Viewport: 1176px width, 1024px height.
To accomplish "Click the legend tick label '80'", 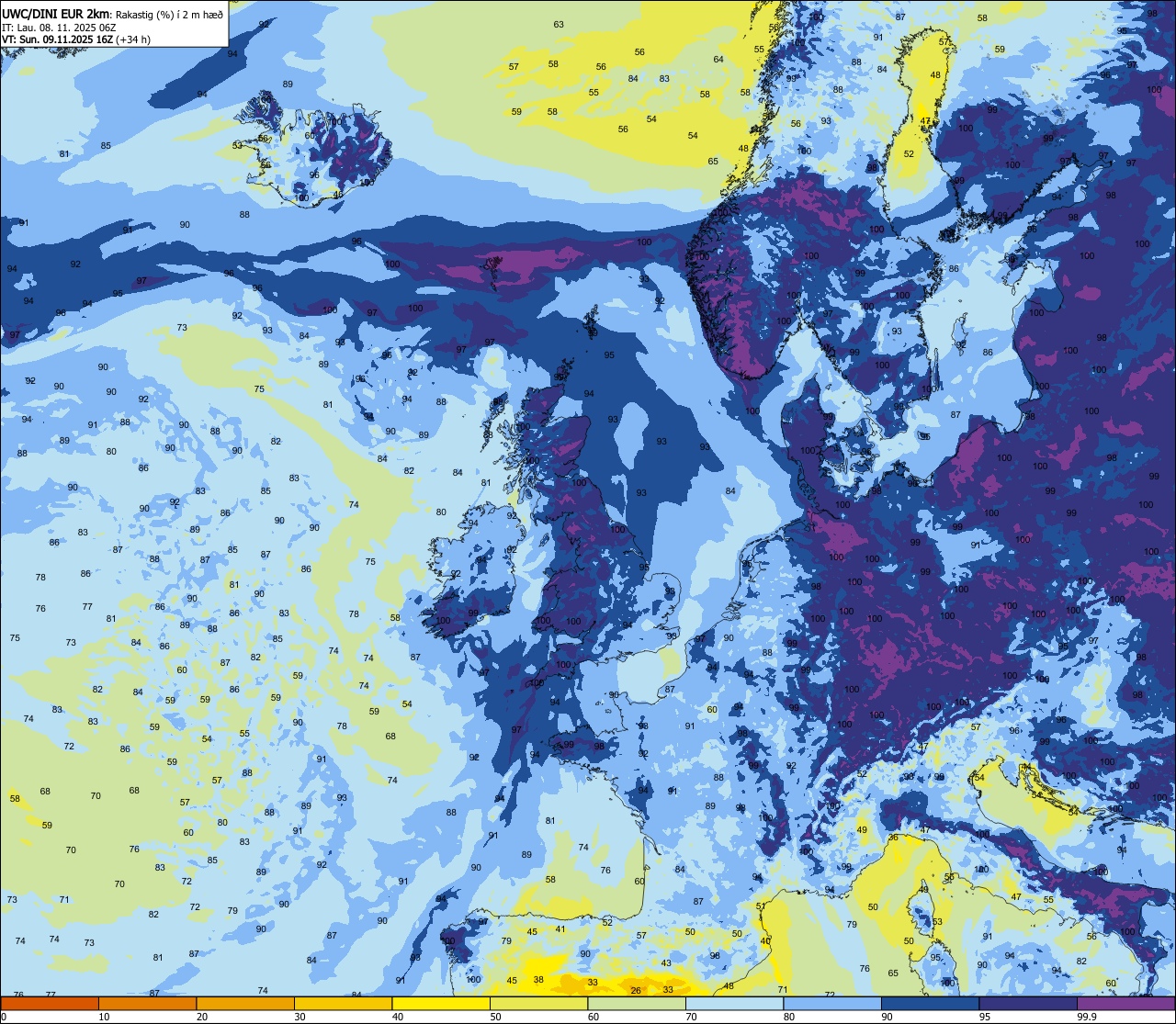I will click(x=789, y=1017).
